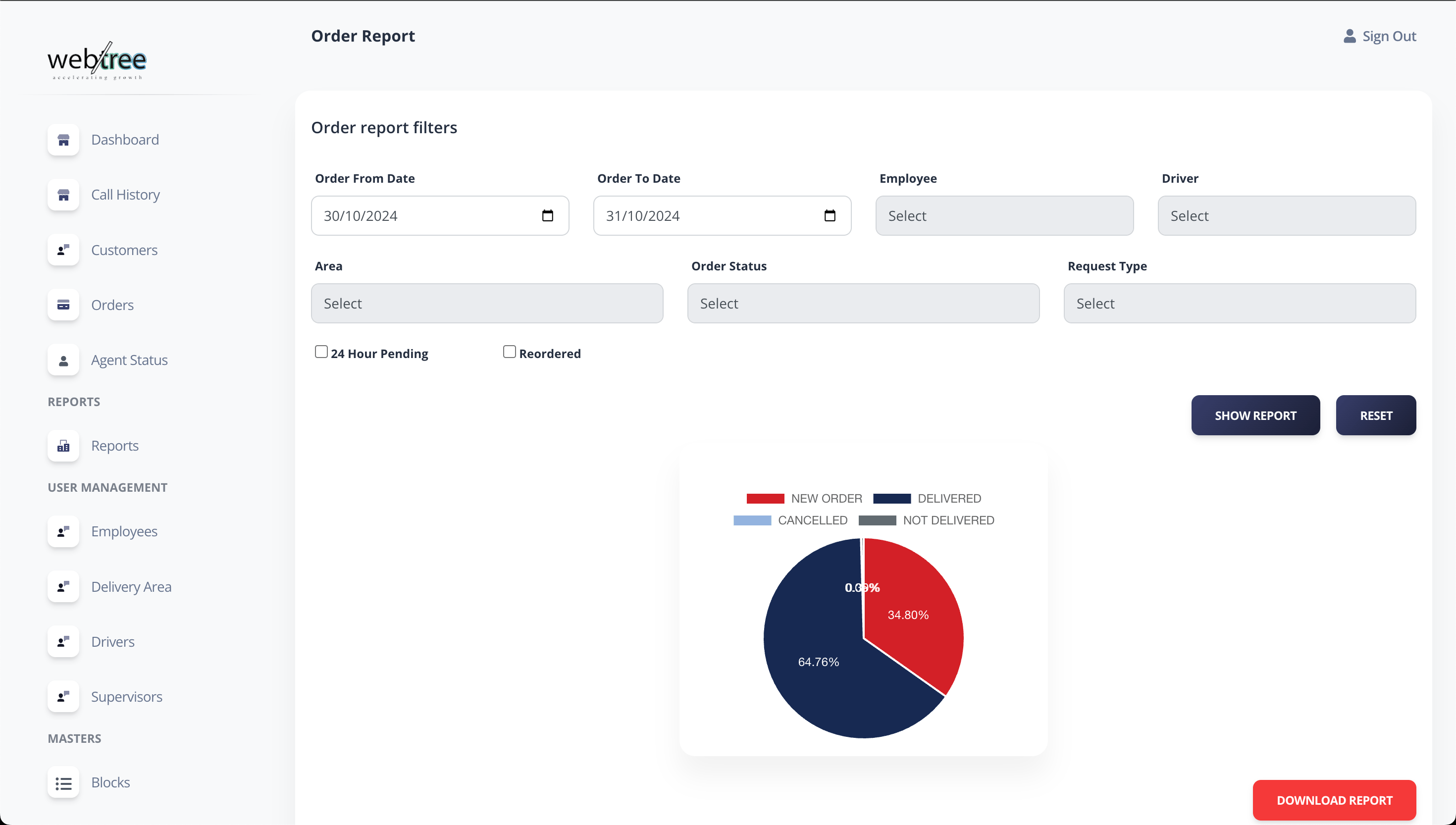
Task: Click the user icon beside Sign Out
Action: tap(1350, 36)
